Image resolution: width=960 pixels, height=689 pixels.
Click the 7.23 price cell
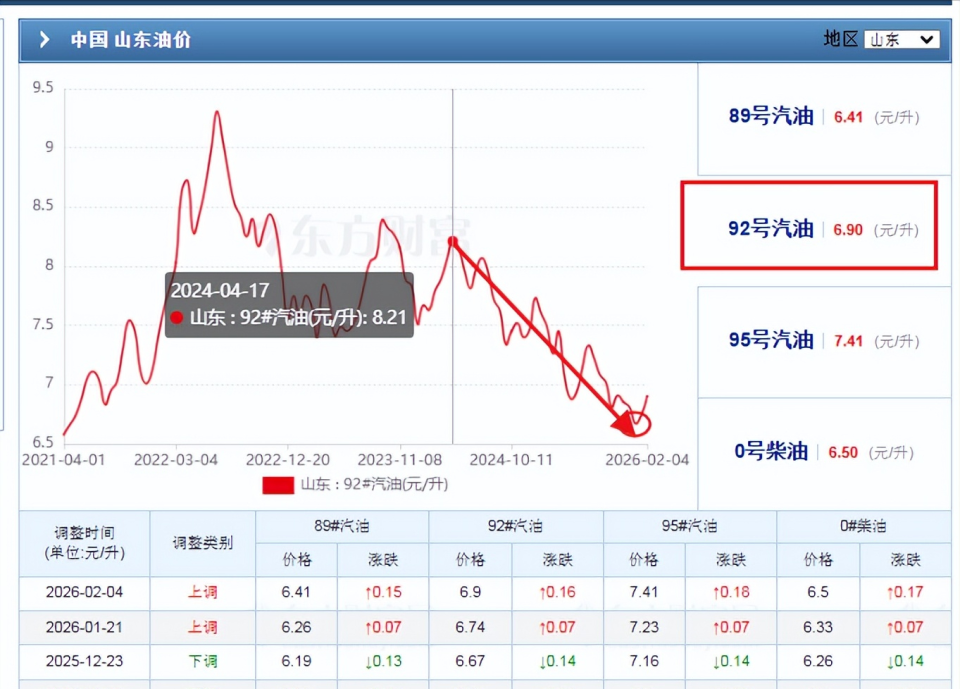pos(644,627)
